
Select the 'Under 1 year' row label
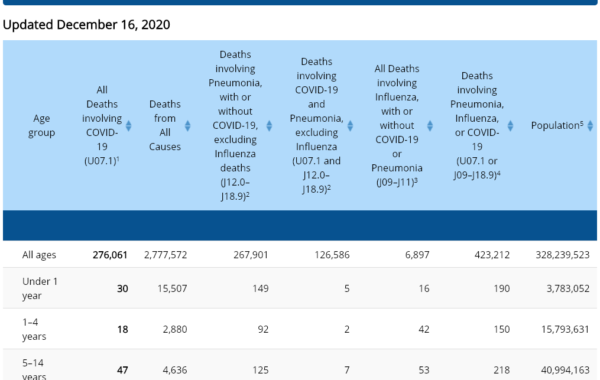[40, 288]
